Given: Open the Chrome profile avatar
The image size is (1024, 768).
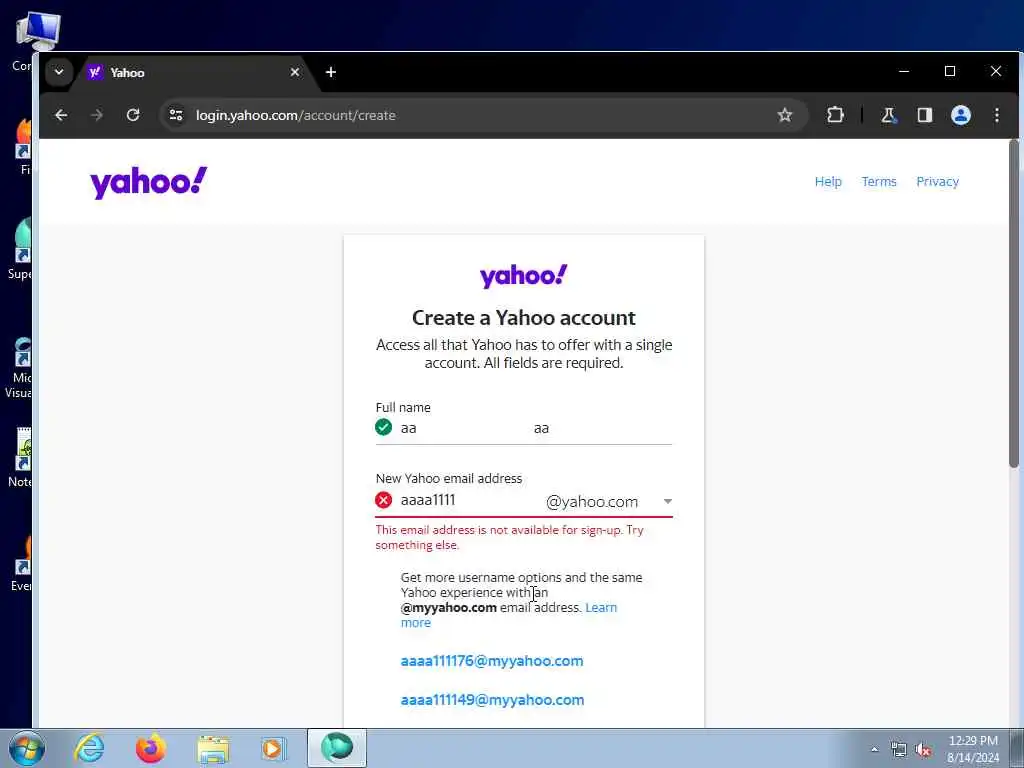Looking at the screenshot, I should [x=961, y=116].
